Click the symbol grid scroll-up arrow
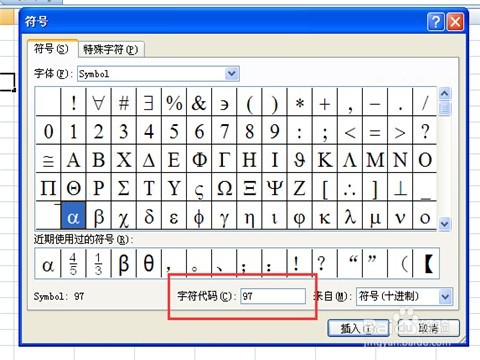 pyautogui.click(x=445, y=94)
